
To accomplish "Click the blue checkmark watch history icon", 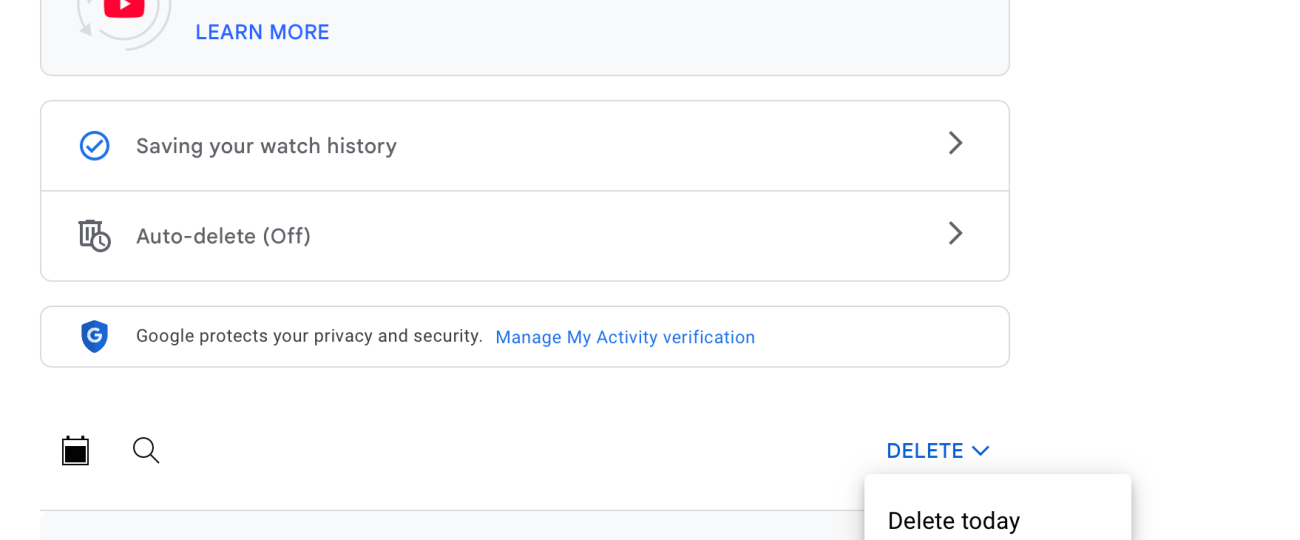I will (x=94, y=146).
